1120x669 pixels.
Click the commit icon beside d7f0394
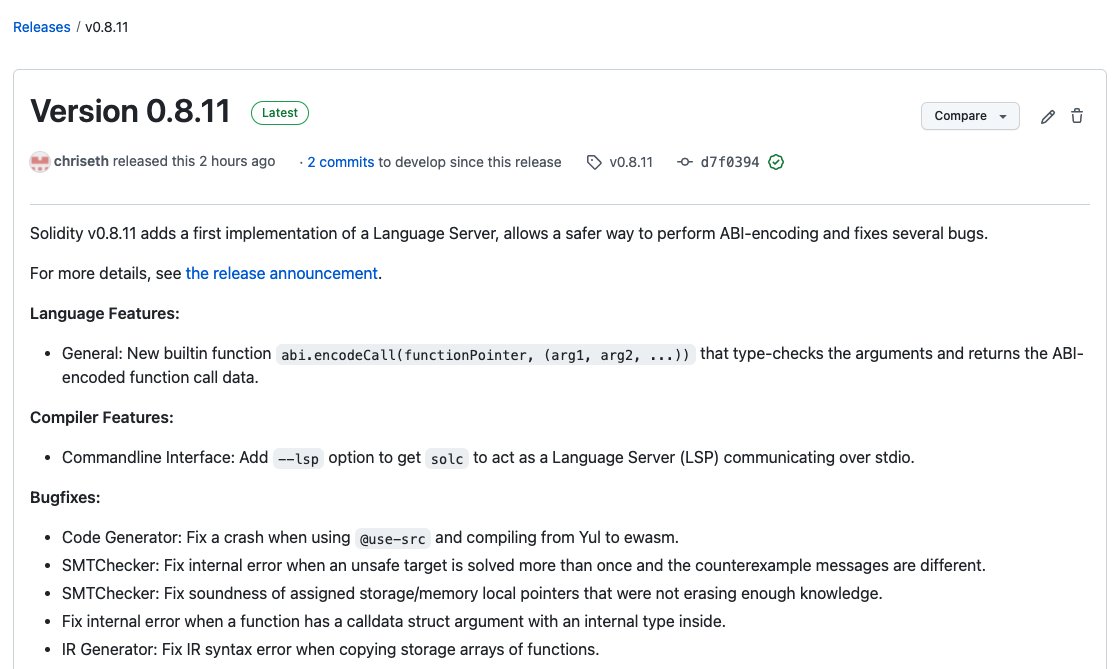click(x=685, y=162)
